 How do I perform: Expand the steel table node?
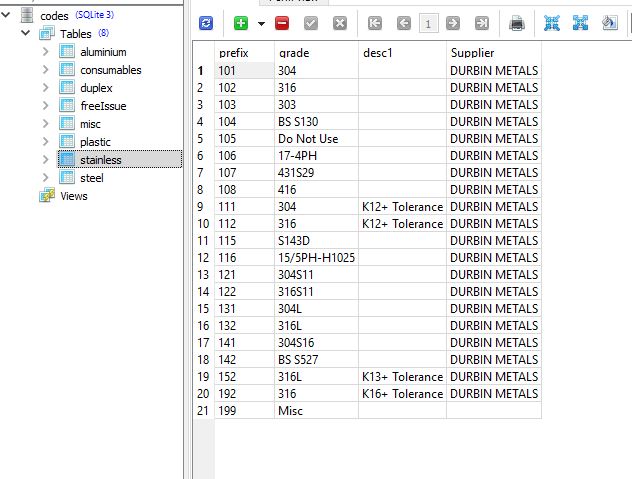46,177
